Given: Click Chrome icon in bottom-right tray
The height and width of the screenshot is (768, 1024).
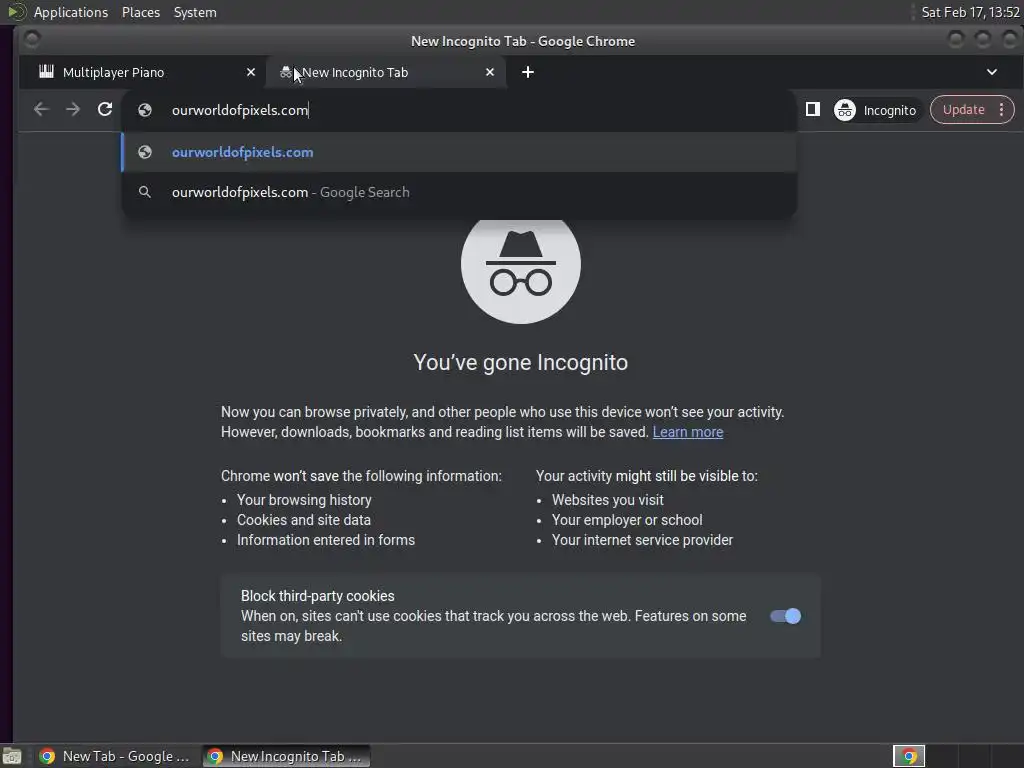Looking at the screenshot, I should (x=909, y=756).
